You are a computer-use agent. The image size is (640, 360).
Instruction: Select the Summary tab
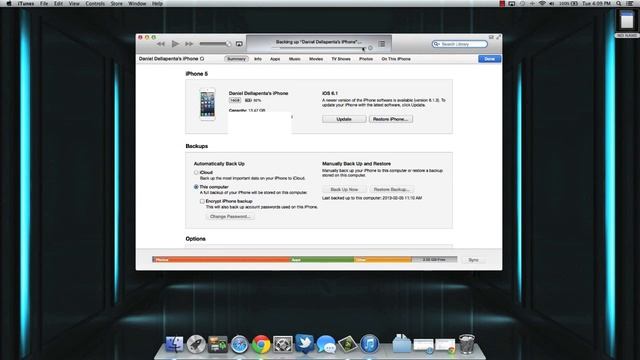[x=236, y=59]
